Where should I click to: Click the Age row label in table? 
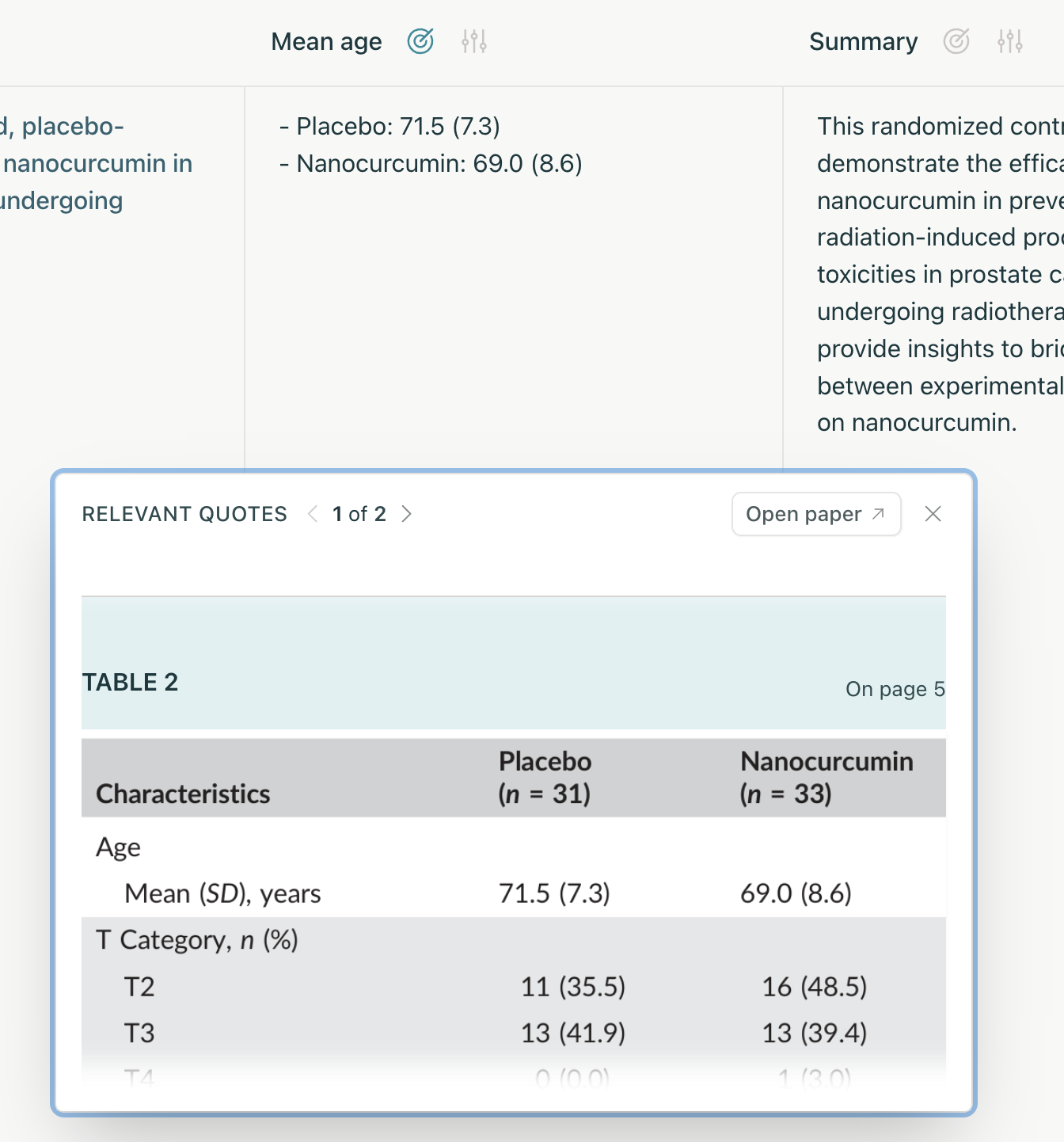coord(118,847)
